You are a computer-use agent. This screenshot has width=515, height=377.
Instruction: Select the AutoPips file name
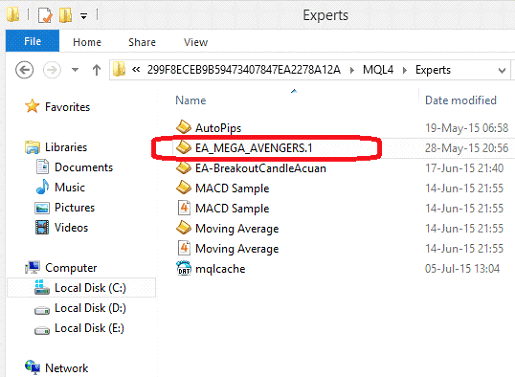click(218, 128)
